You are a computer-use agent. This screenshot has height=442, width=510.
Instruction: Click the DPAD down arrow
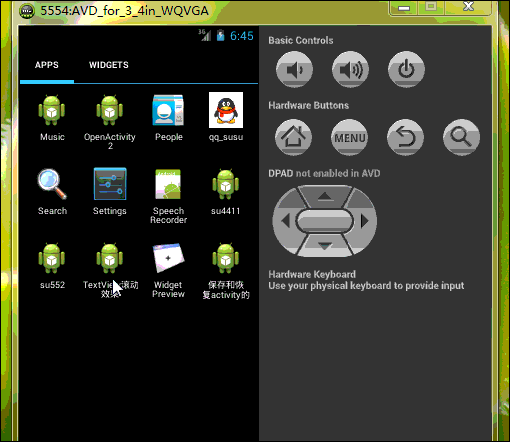(325, 246)
